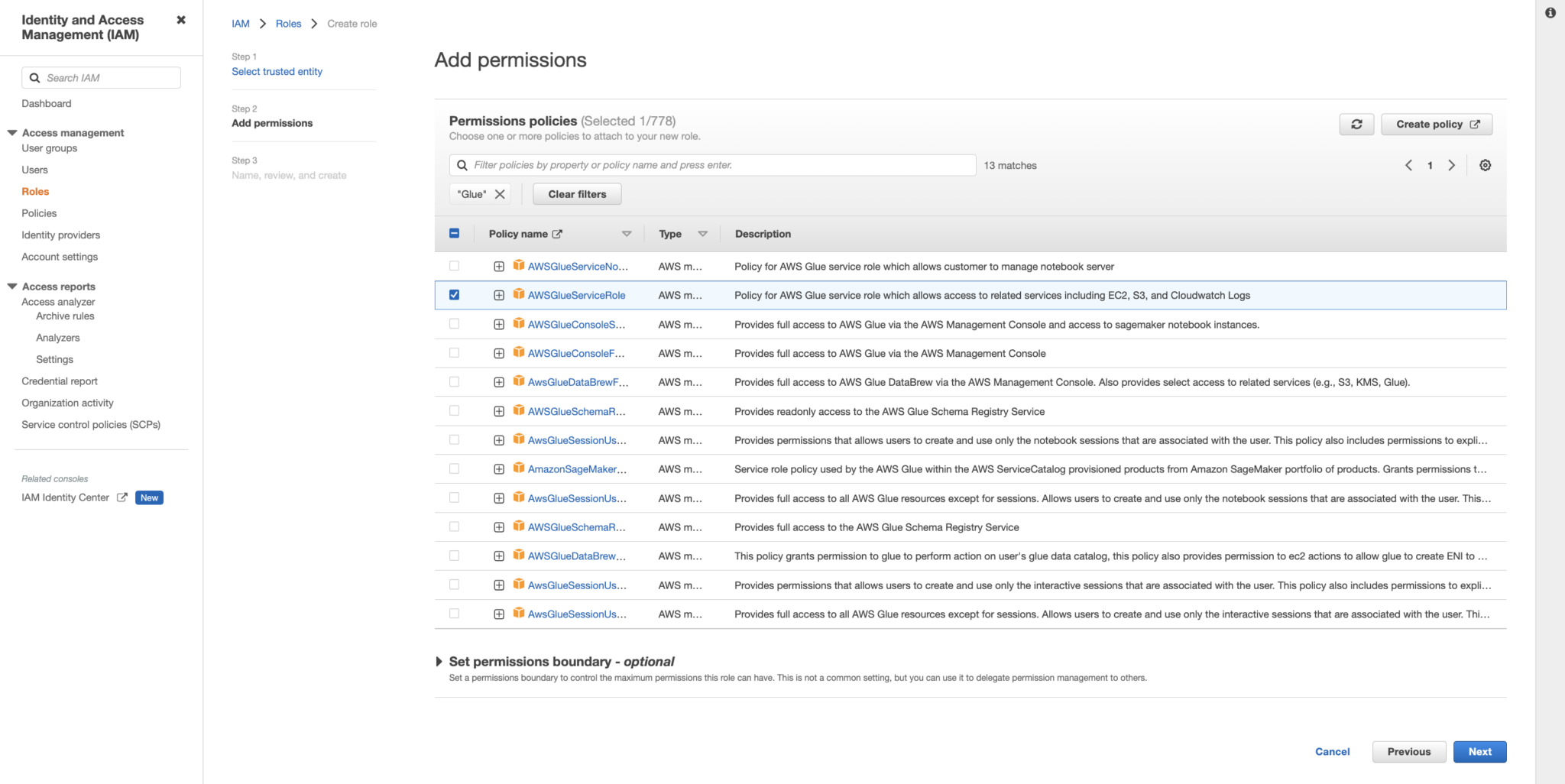Check the AWSGlueConsoleFullAccess policy checkbox
The height and width of the screenshot is (784, 1565).
click(455, 353)
